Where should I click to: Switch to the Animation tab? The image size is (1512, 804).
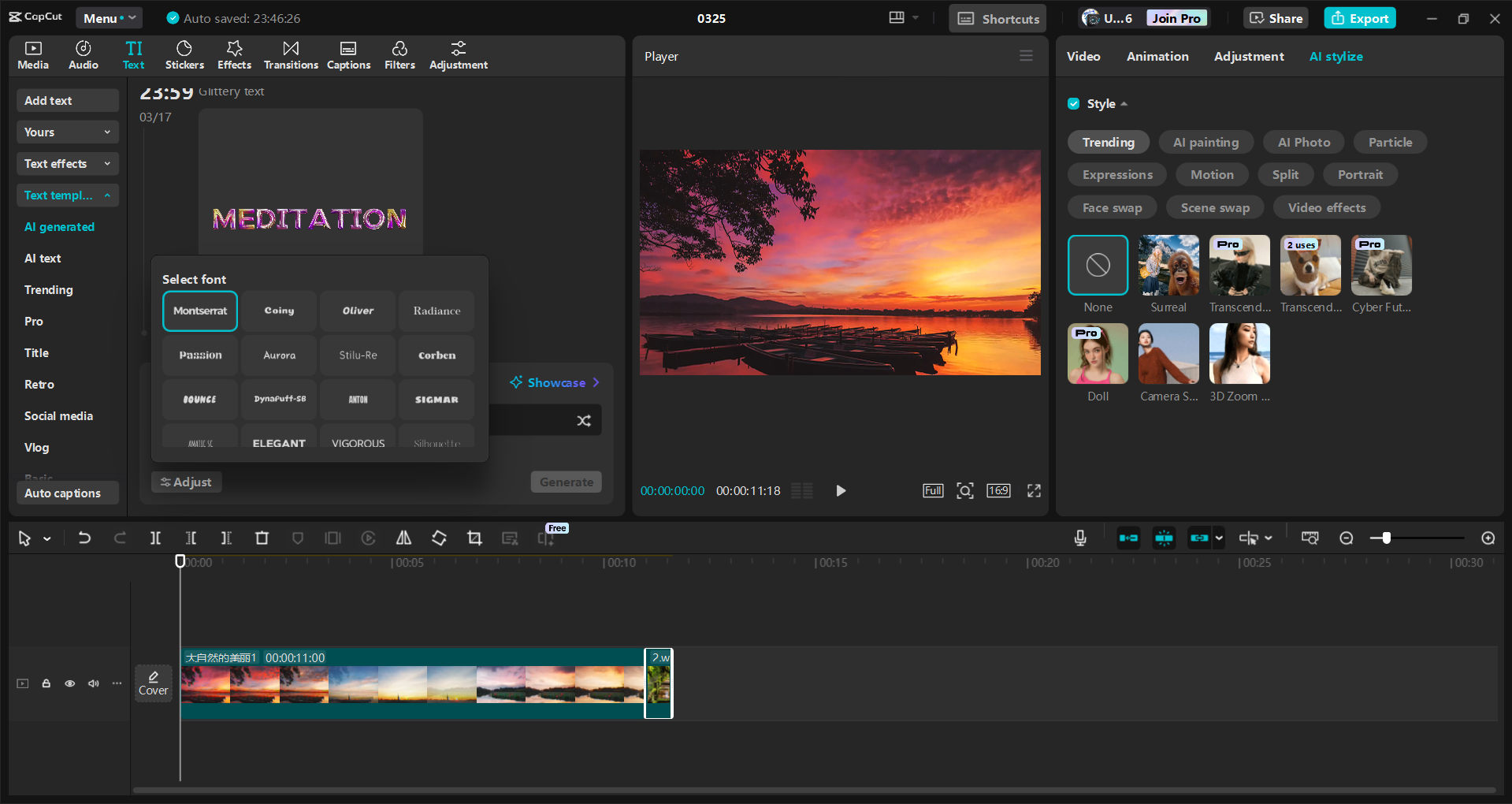coord(1157,56)
